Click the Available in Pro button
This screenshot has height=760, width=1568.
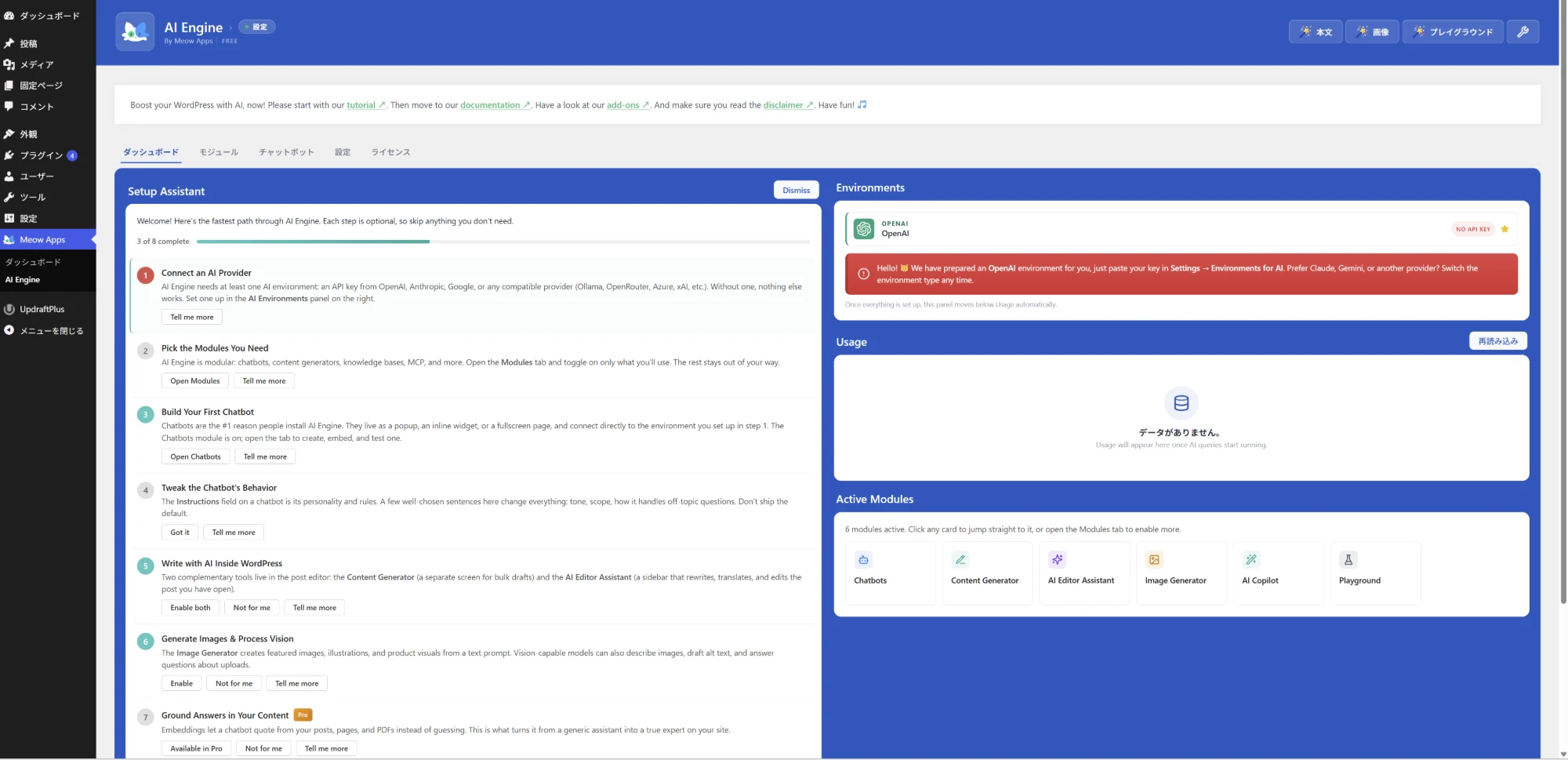click(x=196, y=748)
